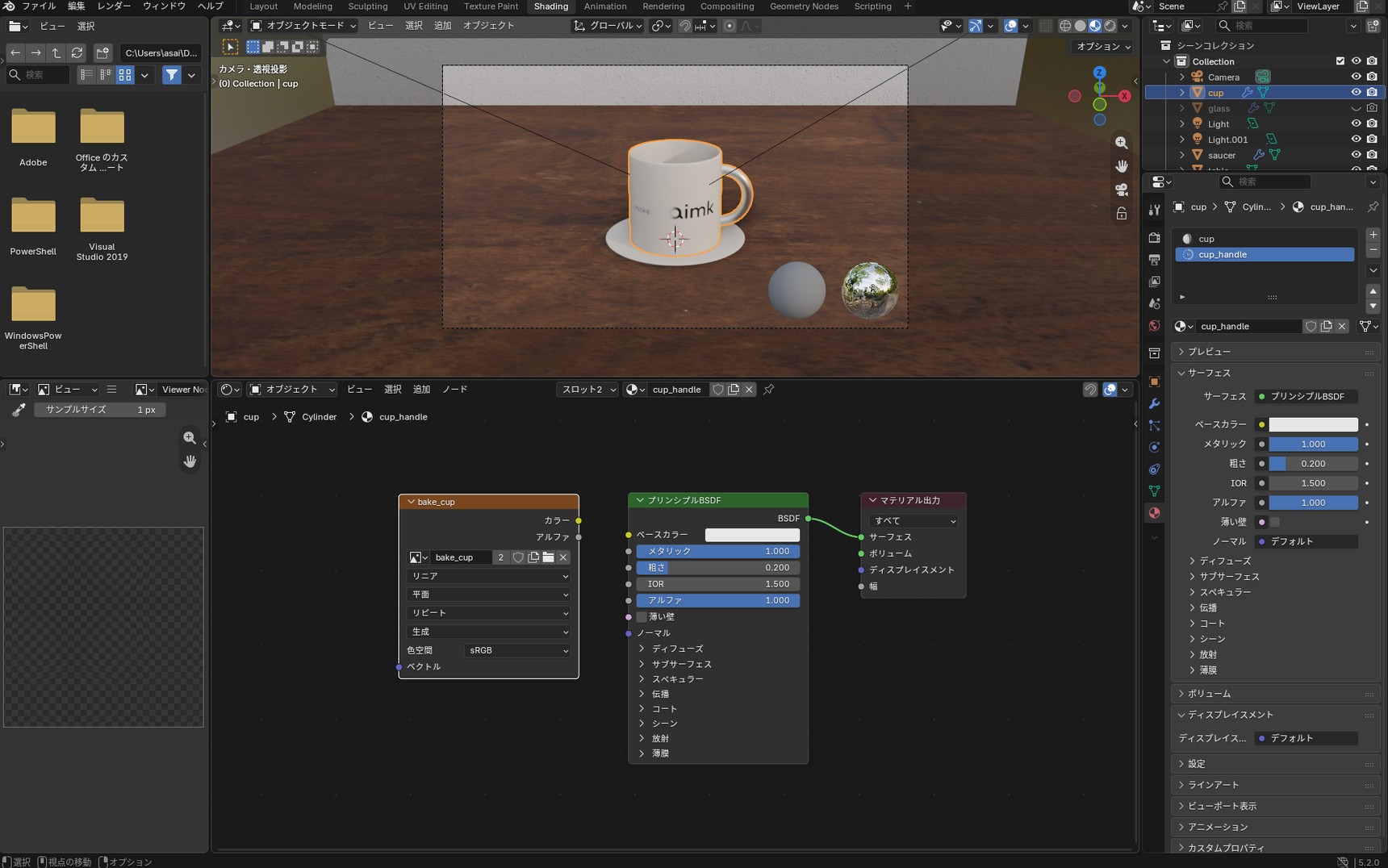Viewport: 1388px width, 868px height.
Task: Uncheck the Collection exclude checkbox
Action: [1340, 61]
